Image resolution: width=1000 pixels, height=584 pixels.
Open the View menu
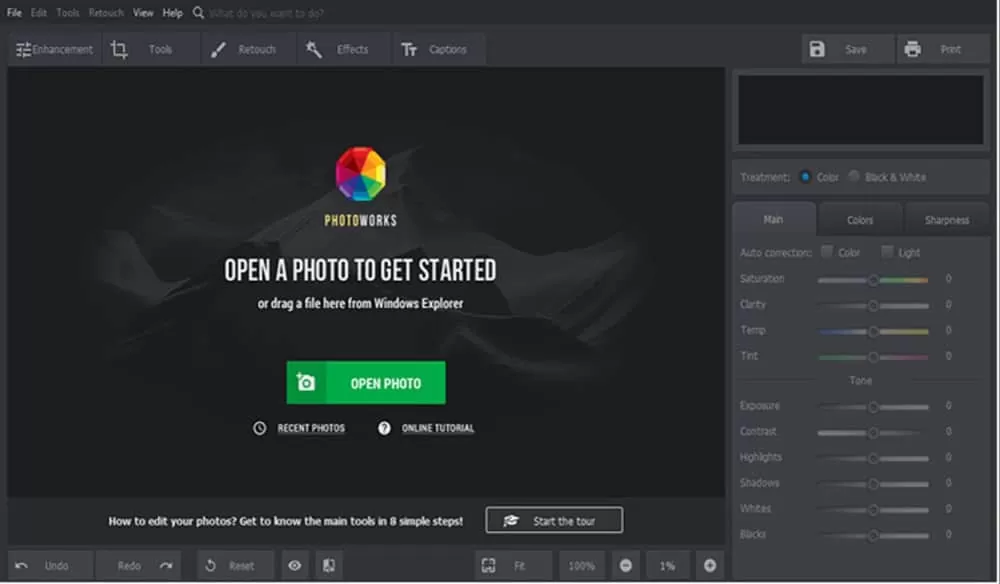click(x=143, y=13)
